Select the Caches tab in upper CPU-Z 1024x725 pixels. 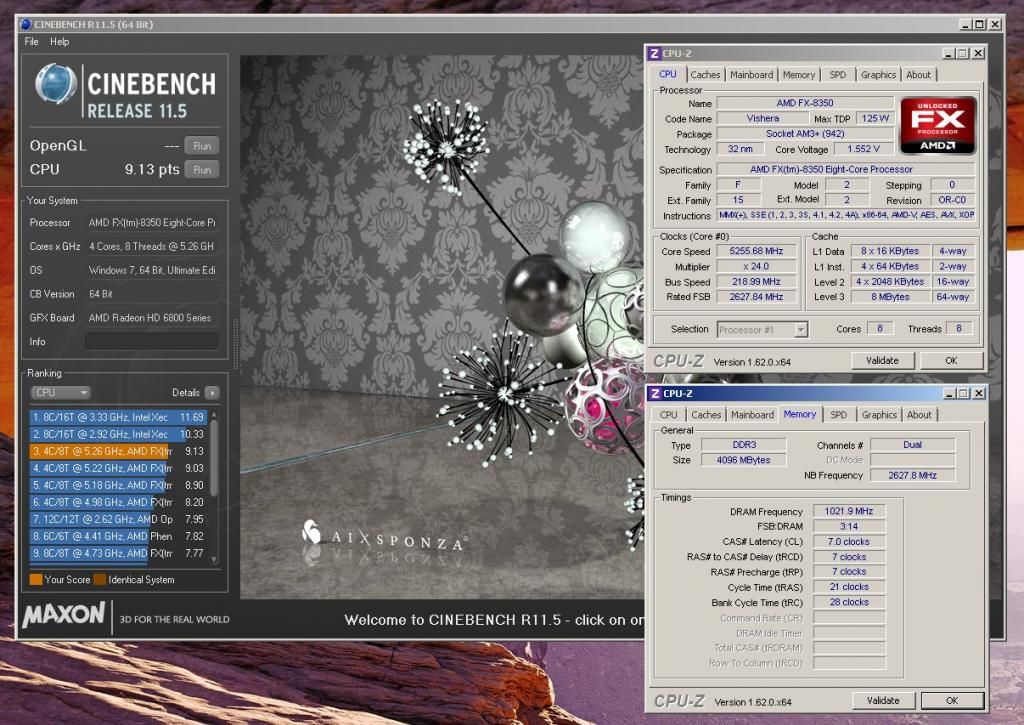click(x=705, y=75)
